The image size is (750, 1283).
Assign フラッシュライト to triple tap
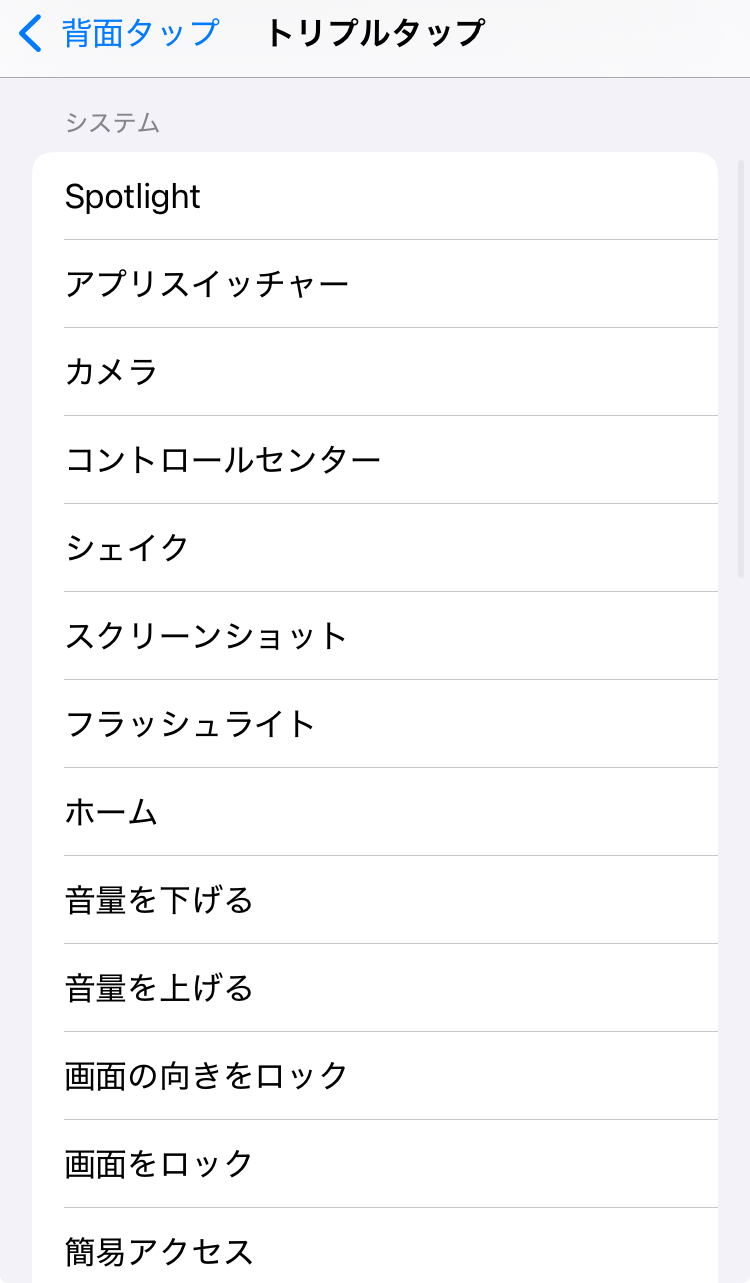pyautogui.click(x=375, y=724)
